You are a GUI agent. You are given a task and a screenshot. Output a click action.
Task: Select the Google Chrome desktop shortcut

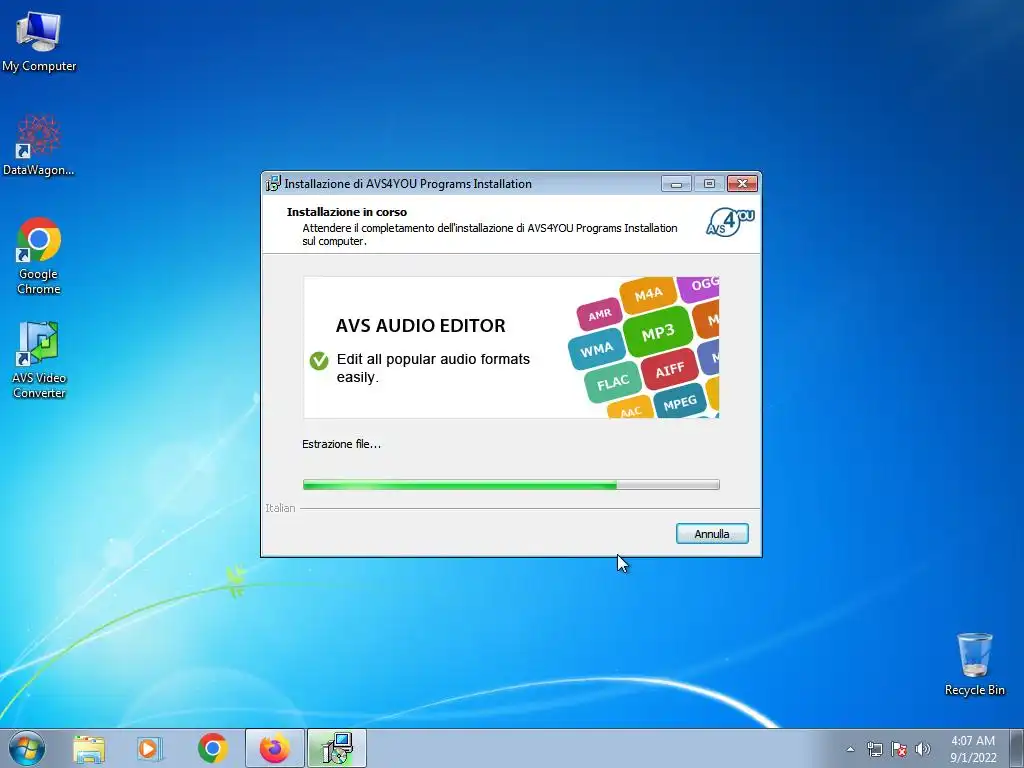tap(39, 256)
